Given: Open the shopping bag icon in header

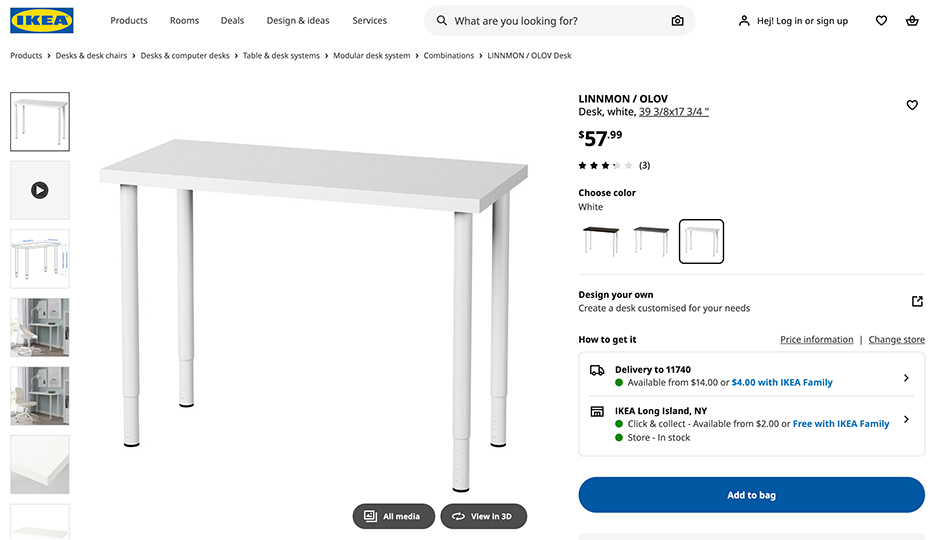Looking at the screenshot, I should (x=912, y=21).
